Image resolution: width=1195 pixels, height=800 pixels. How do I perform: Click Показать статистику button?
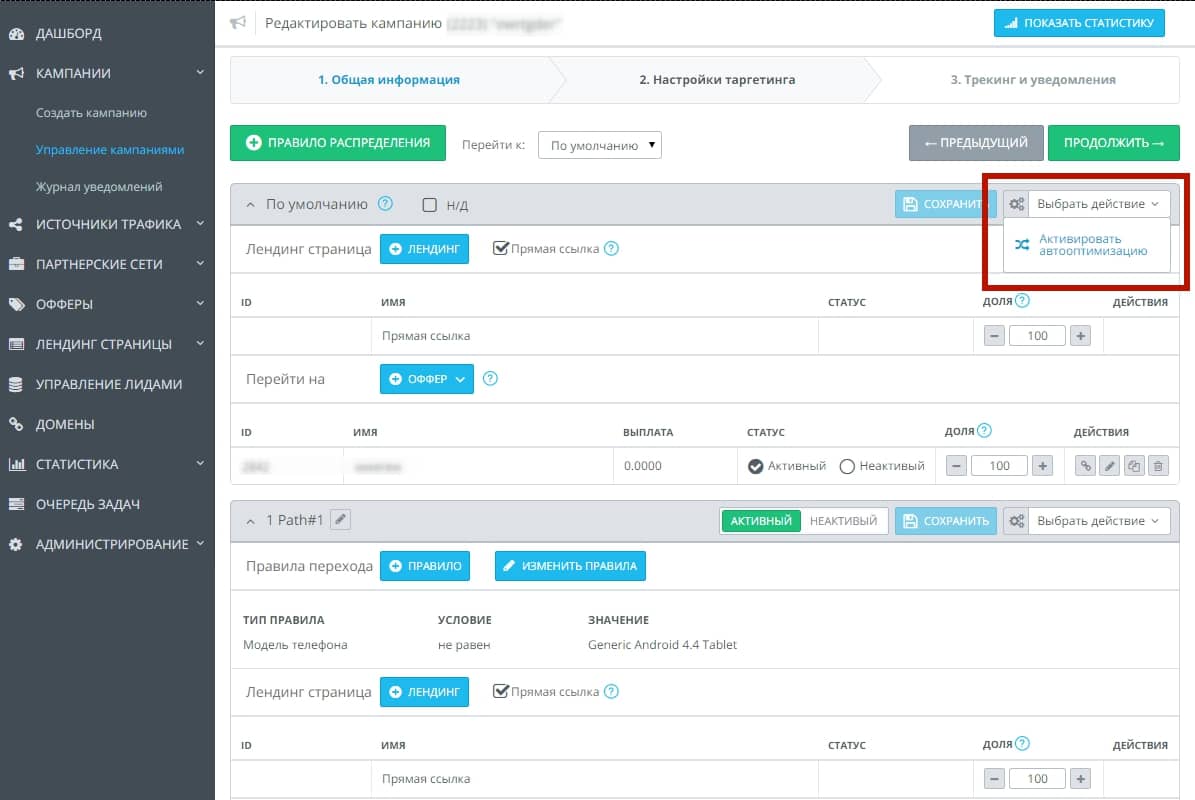[1079, 23]
